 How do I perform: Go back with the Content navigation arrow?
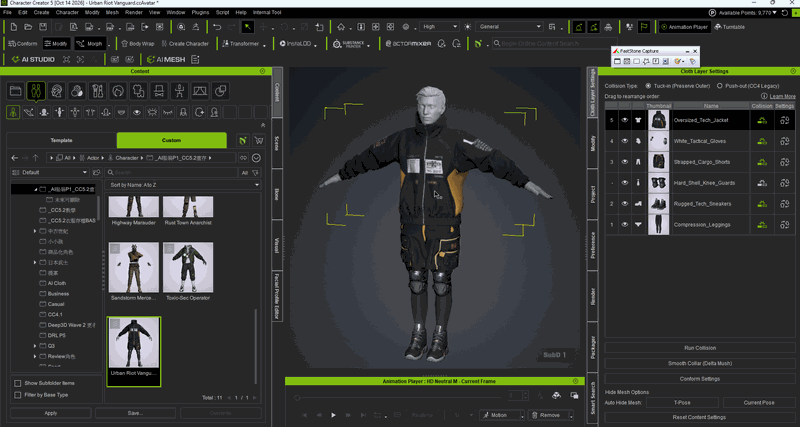pos(15,158)
